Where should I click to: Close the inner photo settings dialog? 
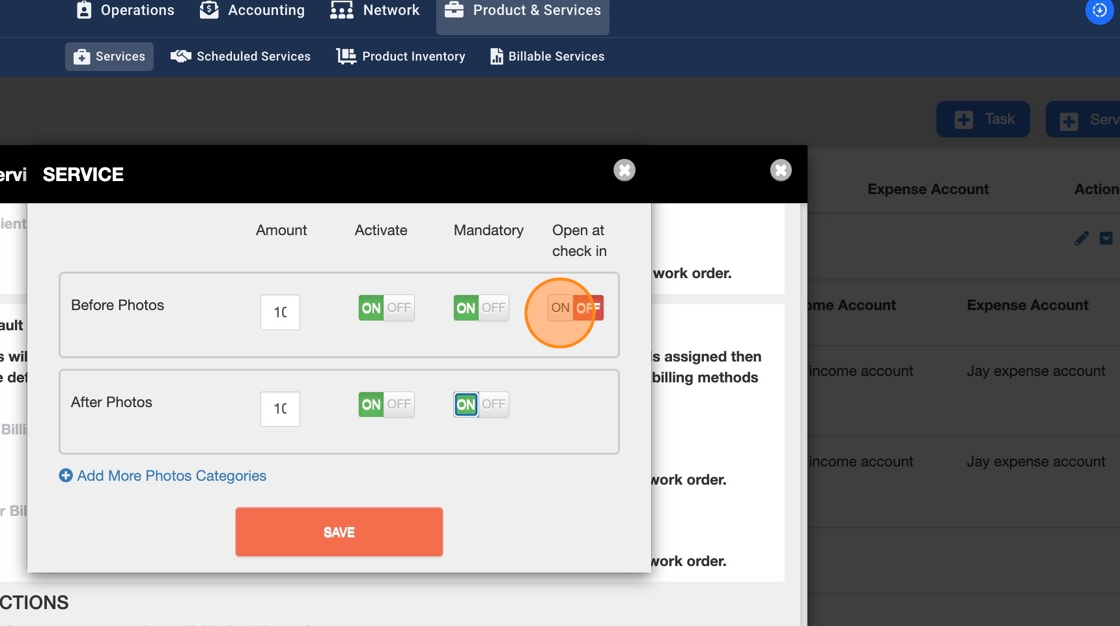tap(624, 170)
